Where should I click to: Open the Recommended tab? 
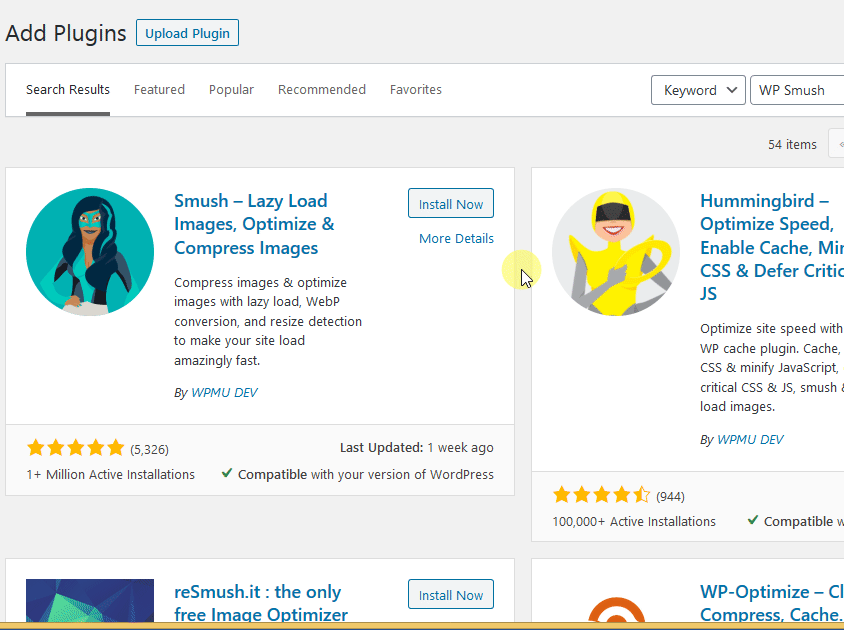322,90
